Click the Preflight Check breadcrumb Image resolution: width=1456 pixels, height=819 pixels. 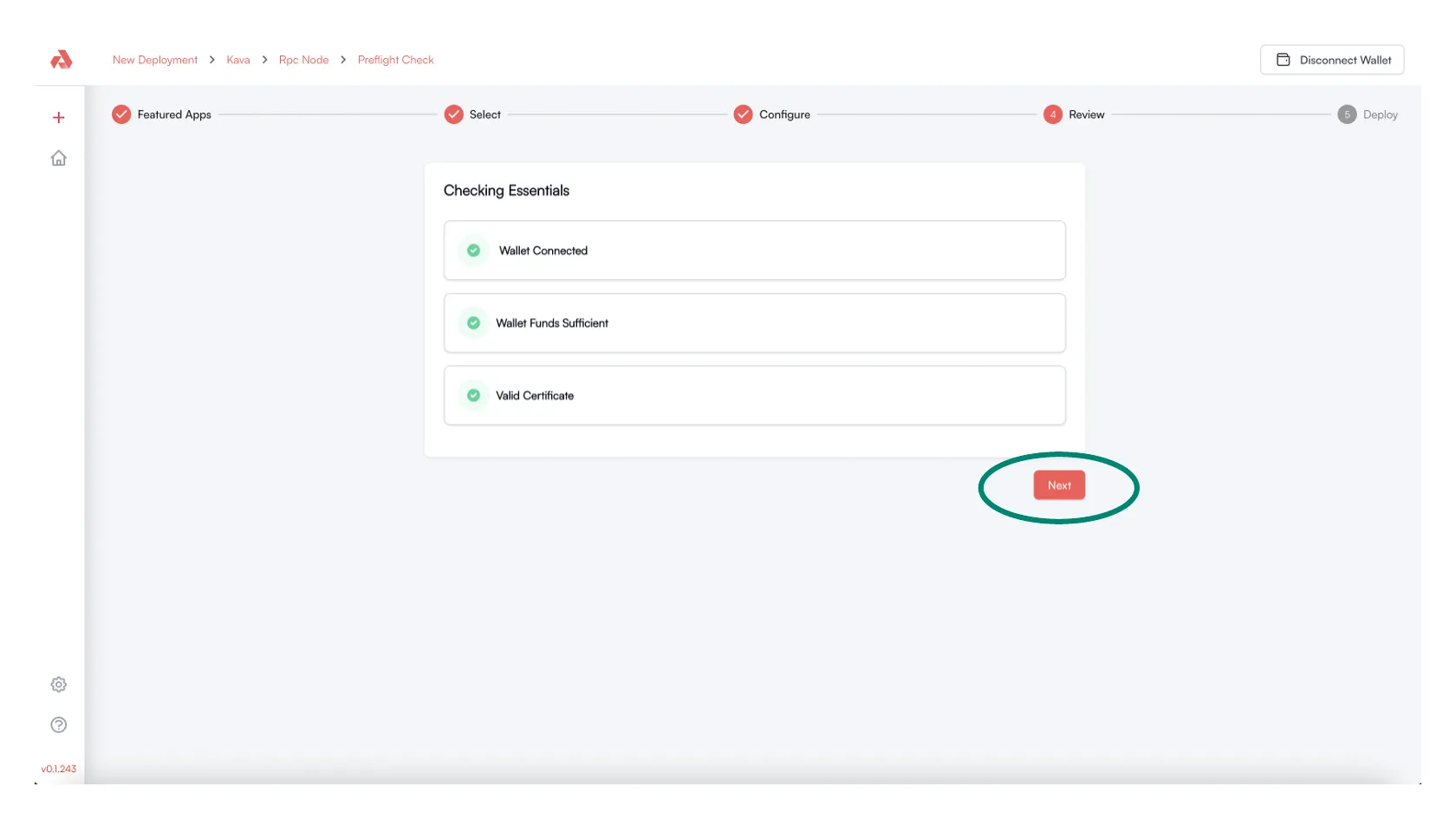(x=395, y=60)
